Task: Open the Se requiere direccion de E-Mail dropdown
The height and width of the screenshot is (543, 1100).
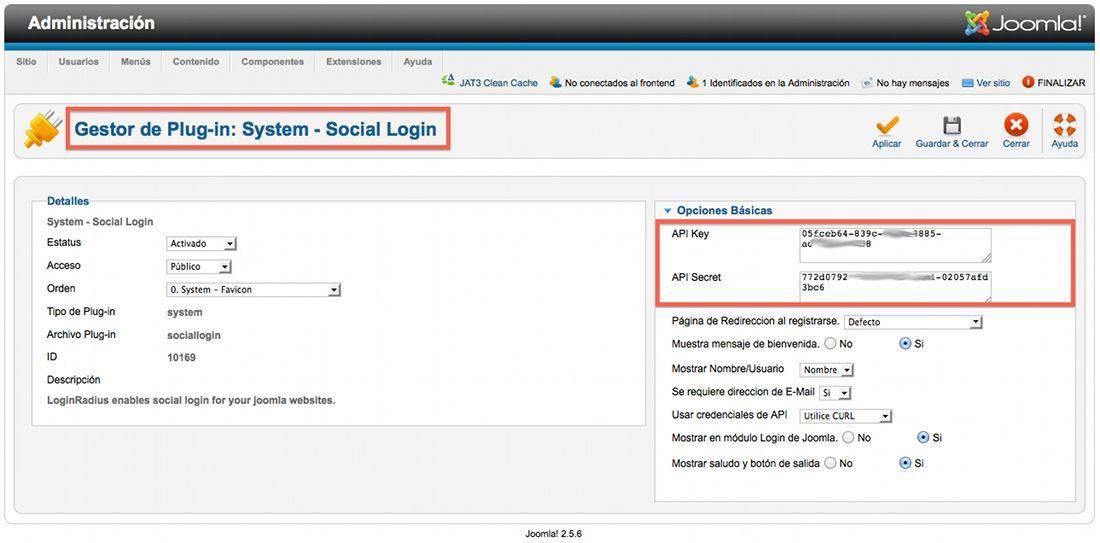Action: point(835,393)
